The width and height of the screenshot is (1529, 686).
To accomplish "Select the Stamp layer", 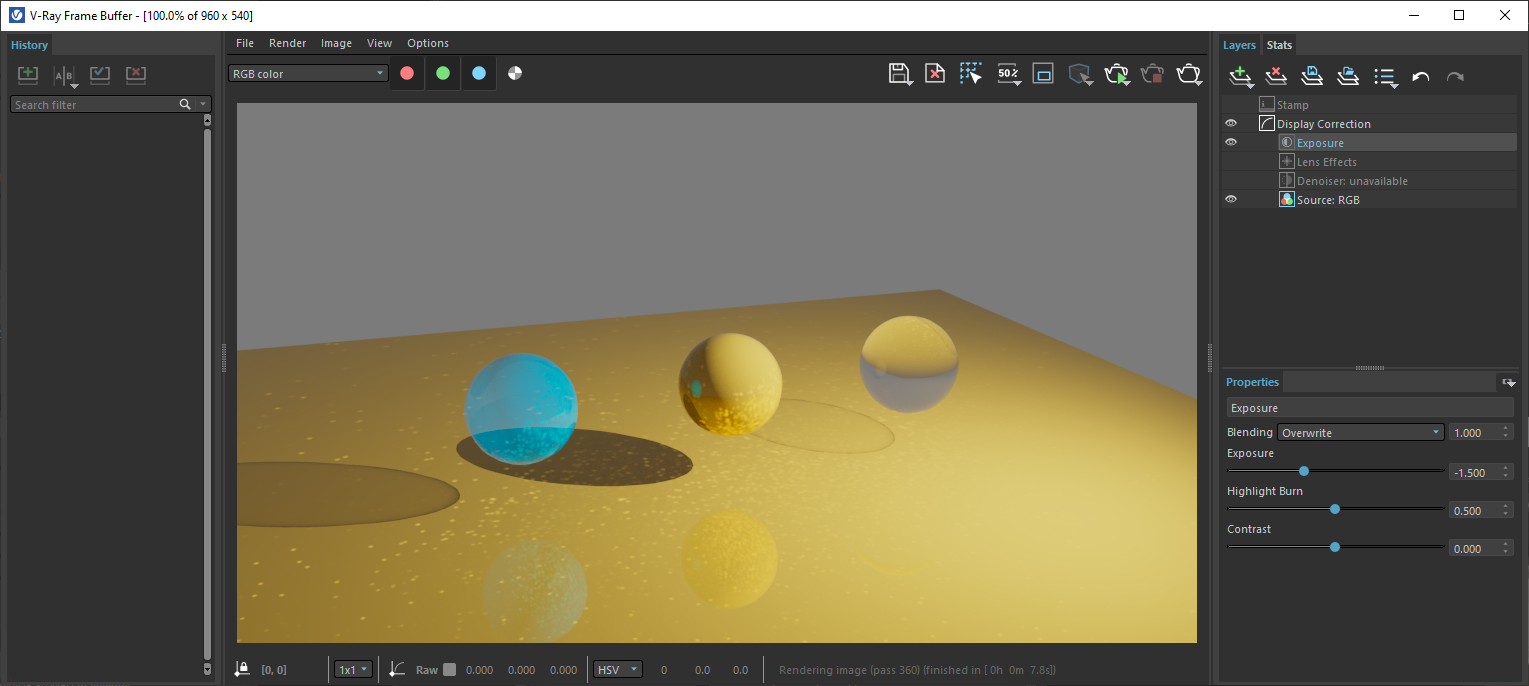I will coord(1292,105).
